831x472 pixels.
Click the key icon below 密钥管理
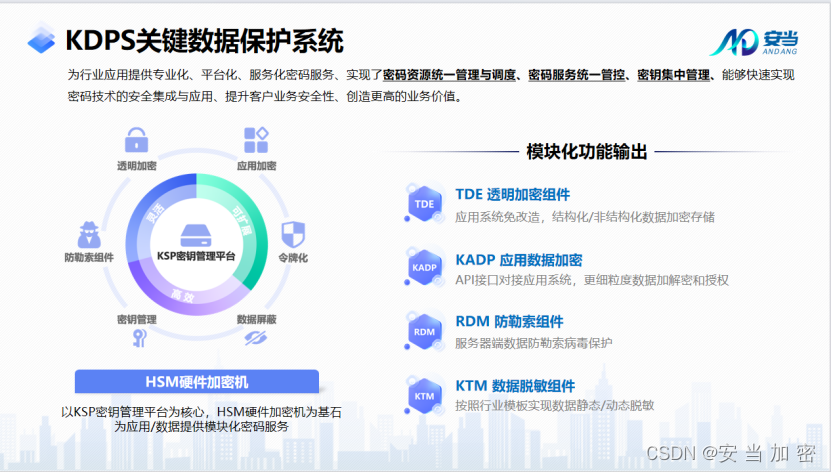point(139,338)
